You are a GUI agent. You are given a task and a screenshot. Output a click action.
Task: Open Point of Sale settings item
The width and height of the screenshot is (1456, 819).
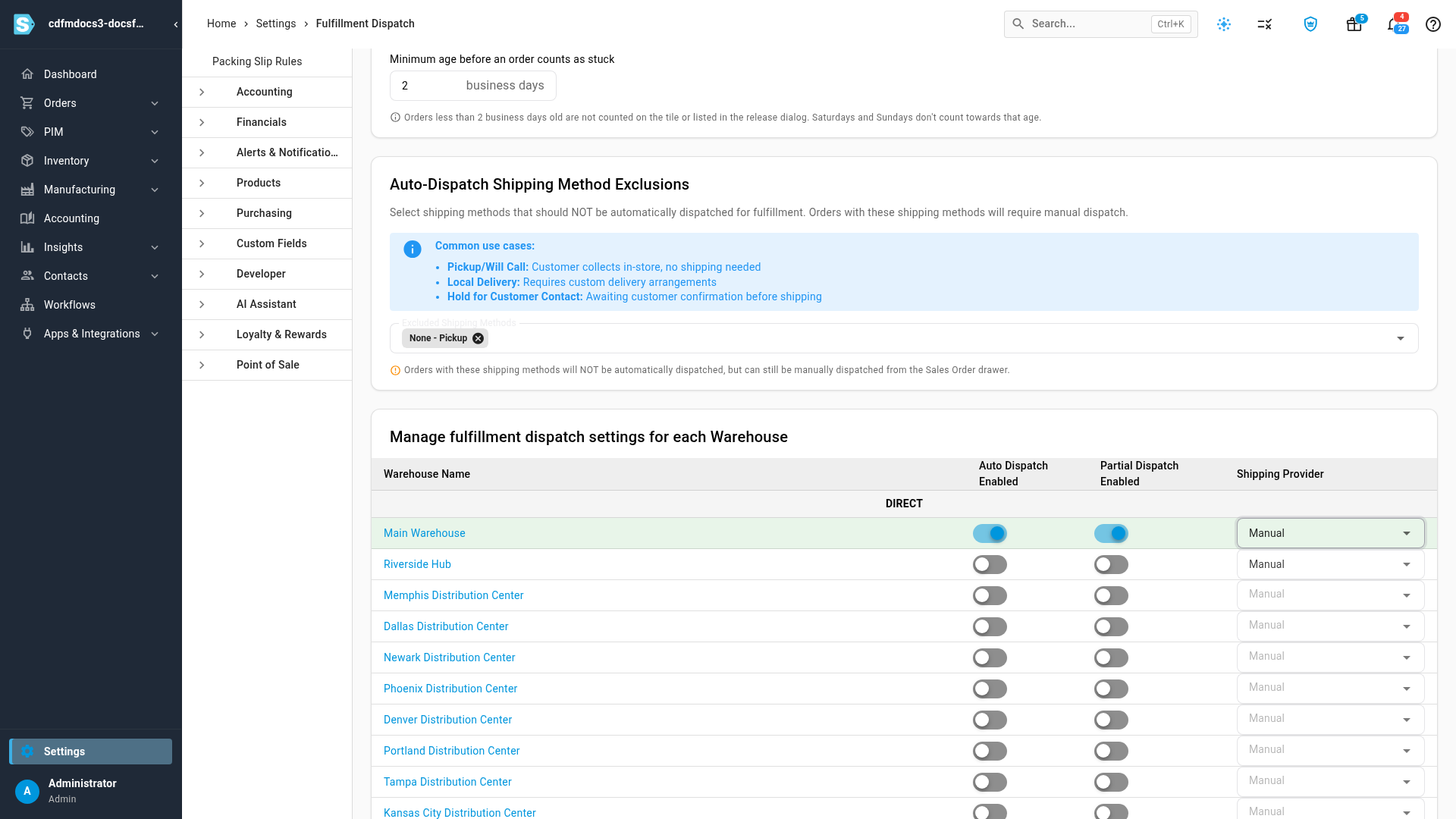click(x=267, y=365)
